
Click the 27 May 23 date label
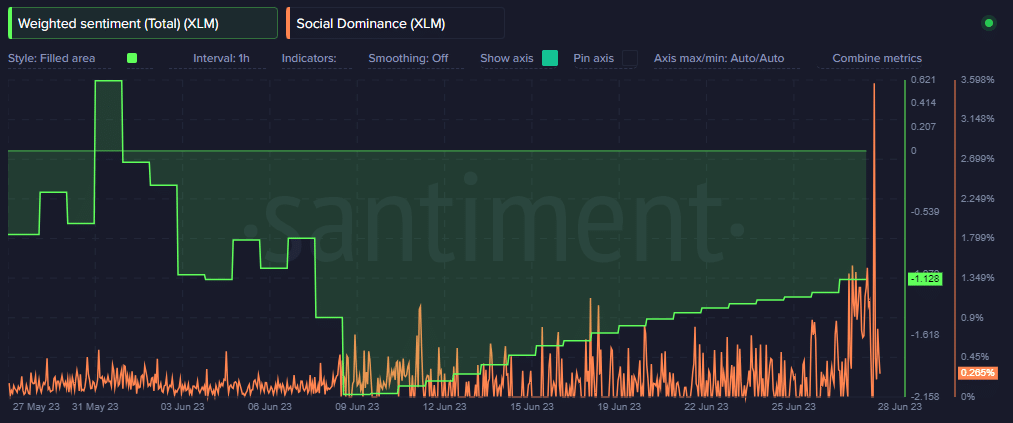(x=34, y=407)
